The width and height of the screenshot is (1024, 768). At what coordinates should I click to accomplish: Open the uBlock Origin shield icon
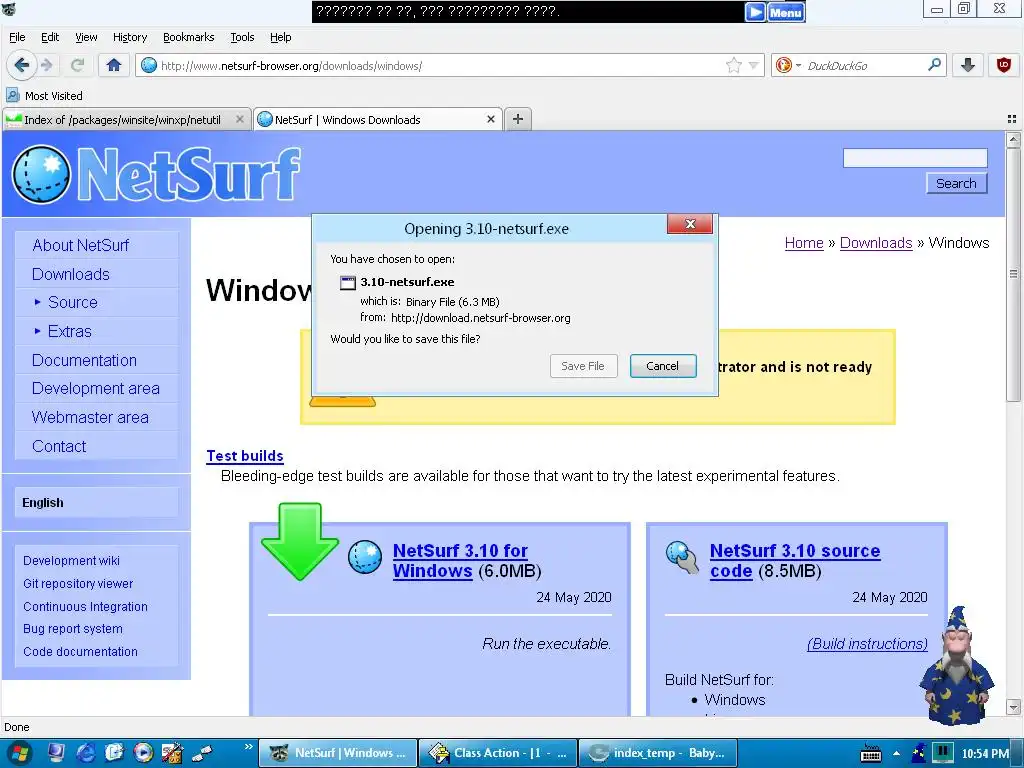pyautogui.click(x=1004, y=65)
